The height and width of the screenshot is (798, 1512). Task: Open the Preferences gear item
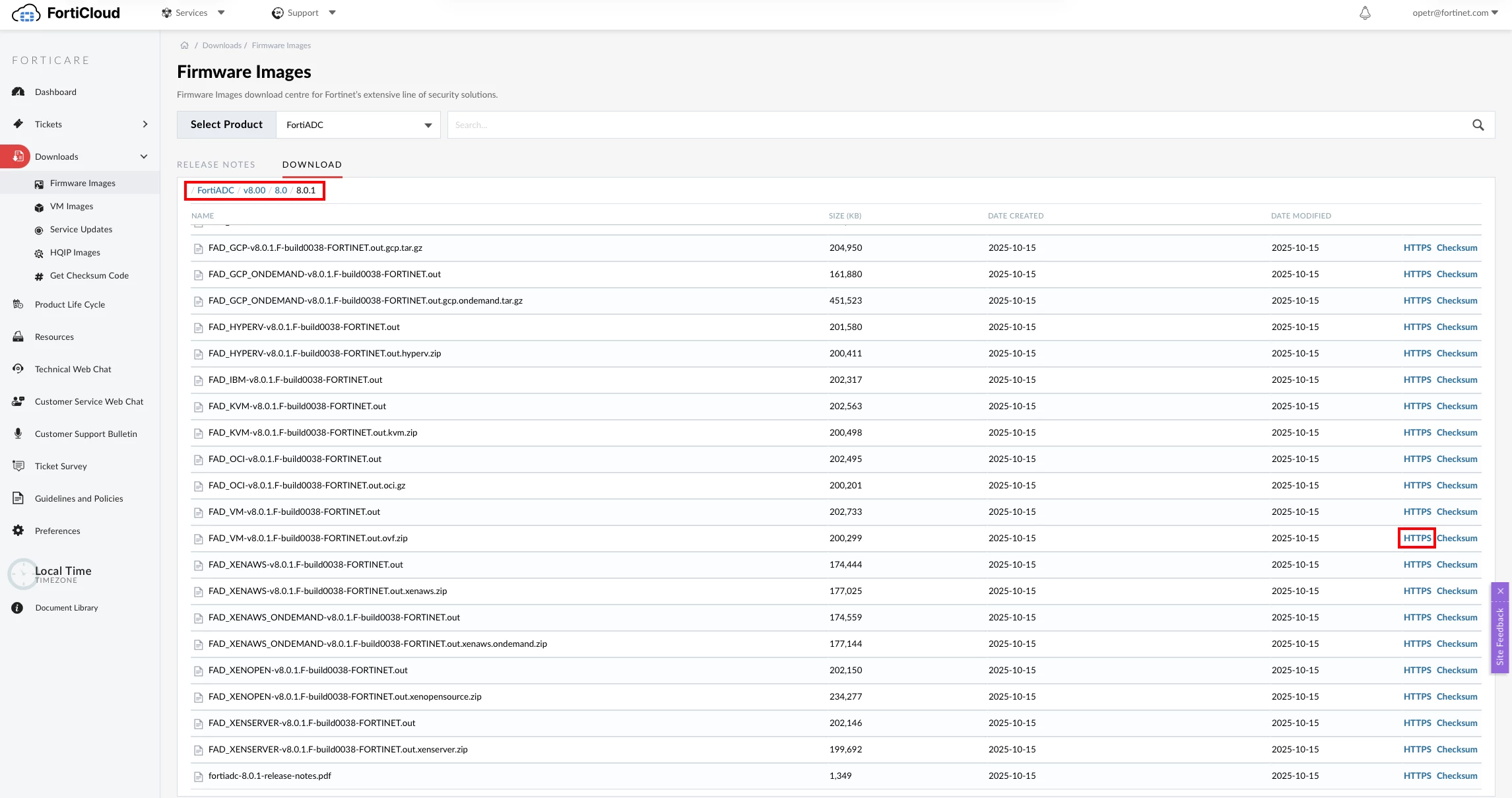point(57,531)
